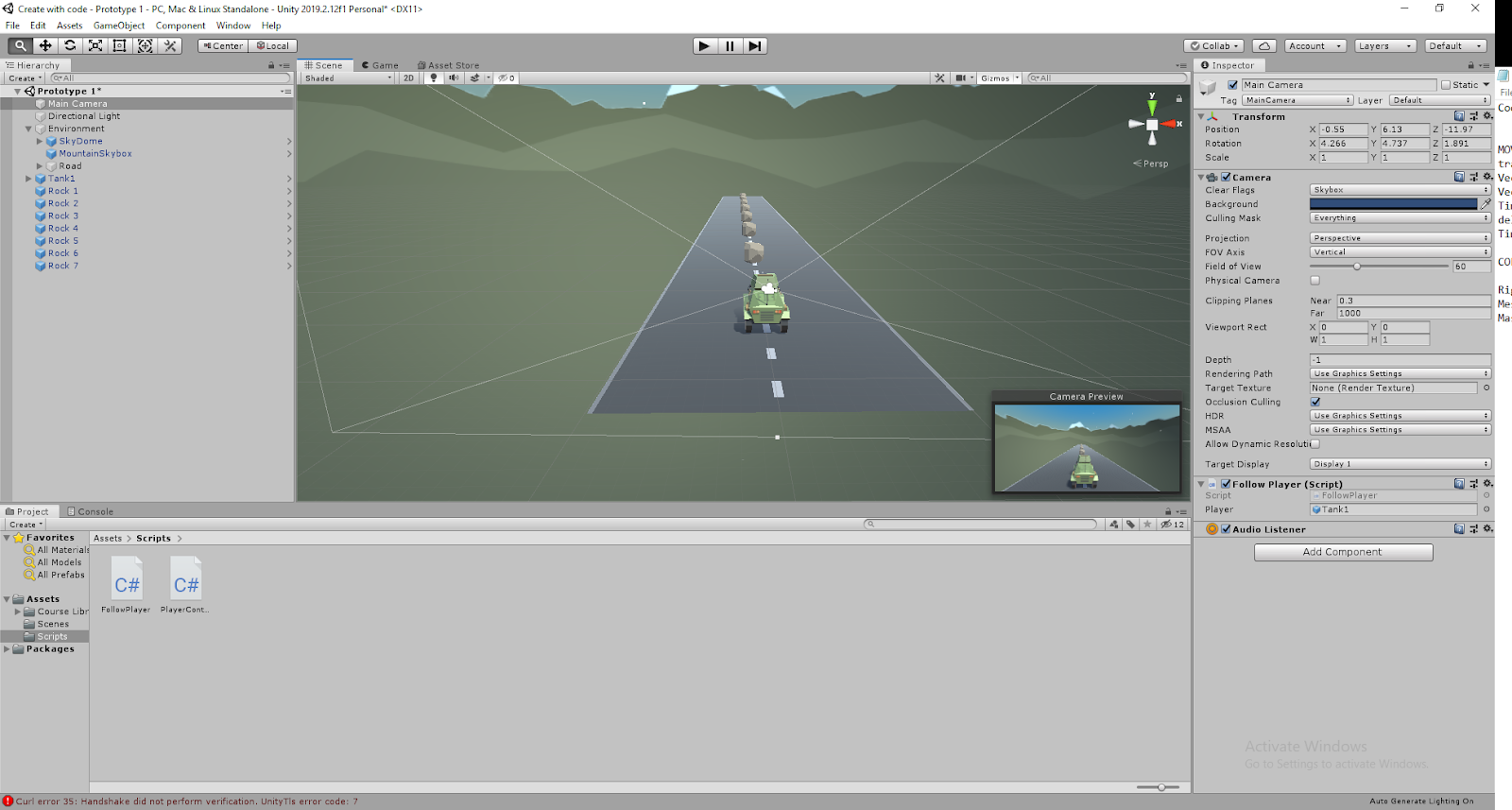Viewport: 1512px width, 810px height.
Task: Pick Background color with eyedropper
Action: pos(1486,203)
